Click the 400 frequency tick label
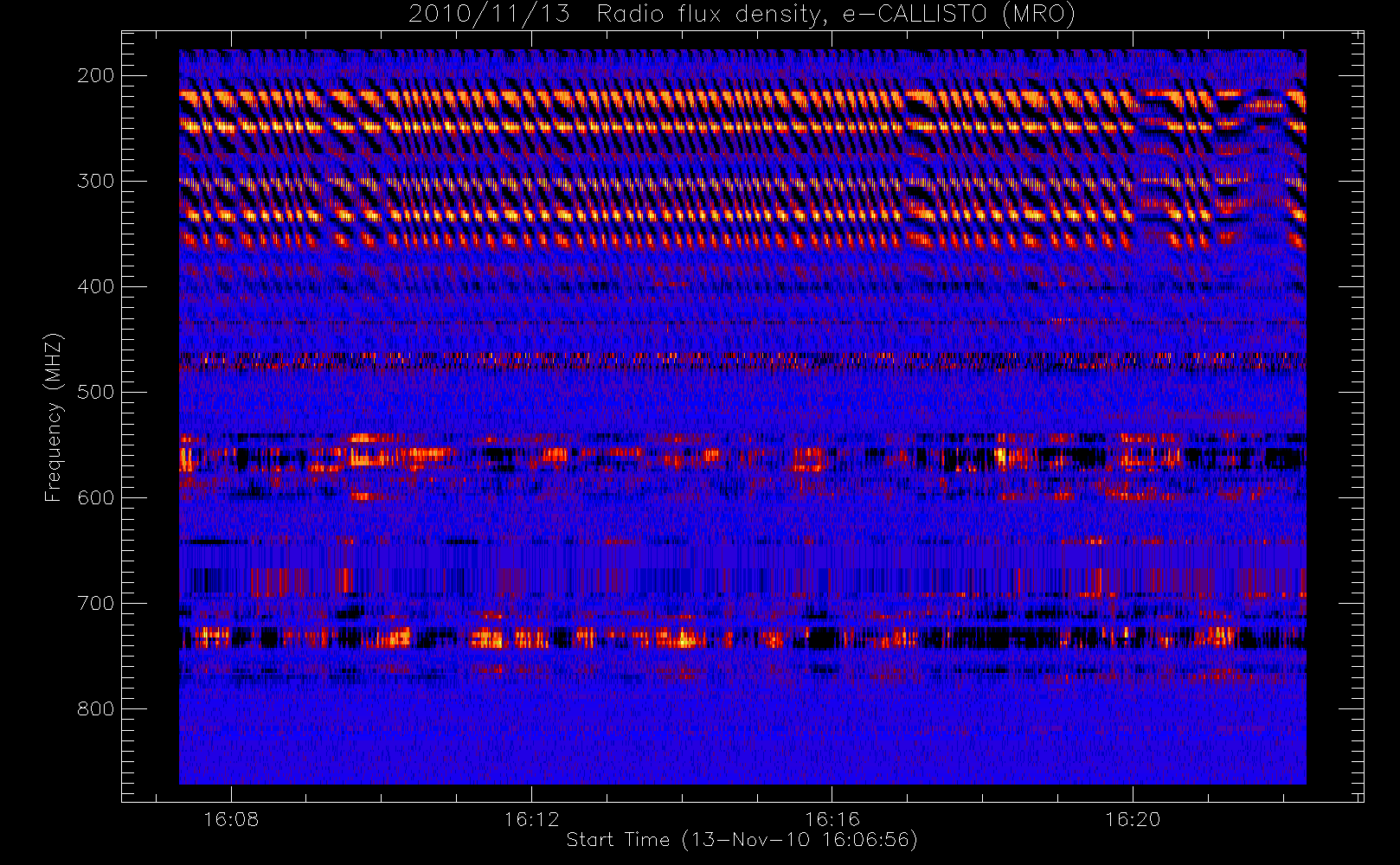Viewport: 1400px width, 865px height. pos(96,286)
